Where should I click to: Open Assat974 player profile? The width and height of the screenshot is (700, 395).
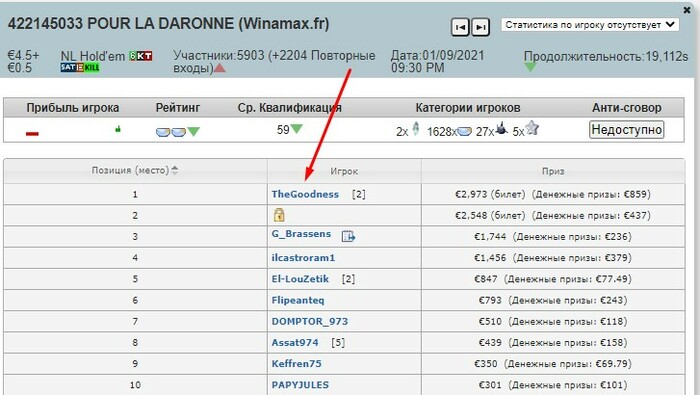pyautogui.click(x=295, y=342)
